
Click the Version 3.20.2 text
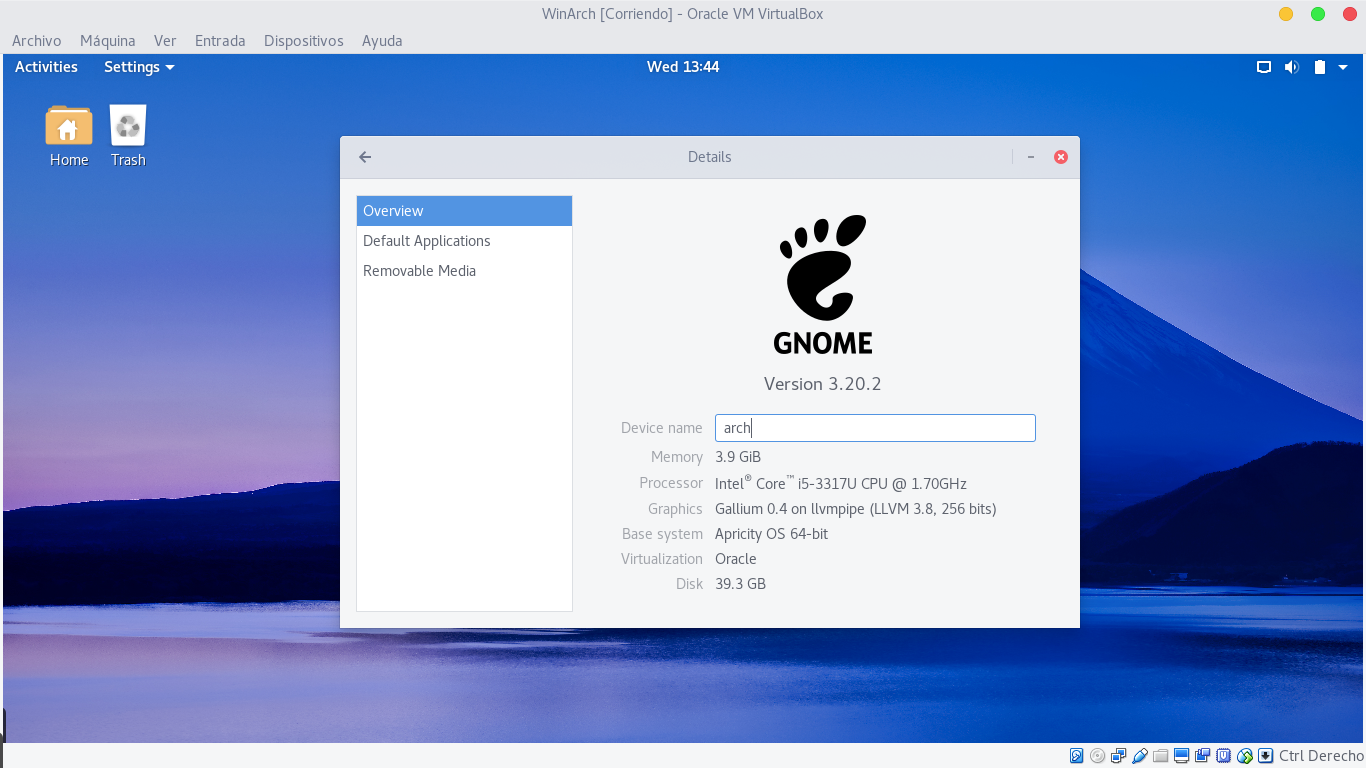(822, 384)
